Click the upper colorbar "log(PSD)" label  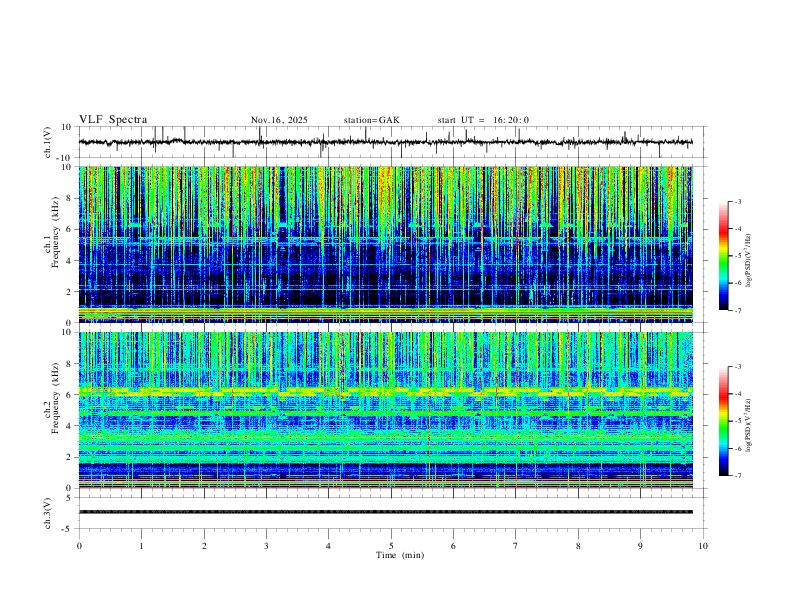748,260
